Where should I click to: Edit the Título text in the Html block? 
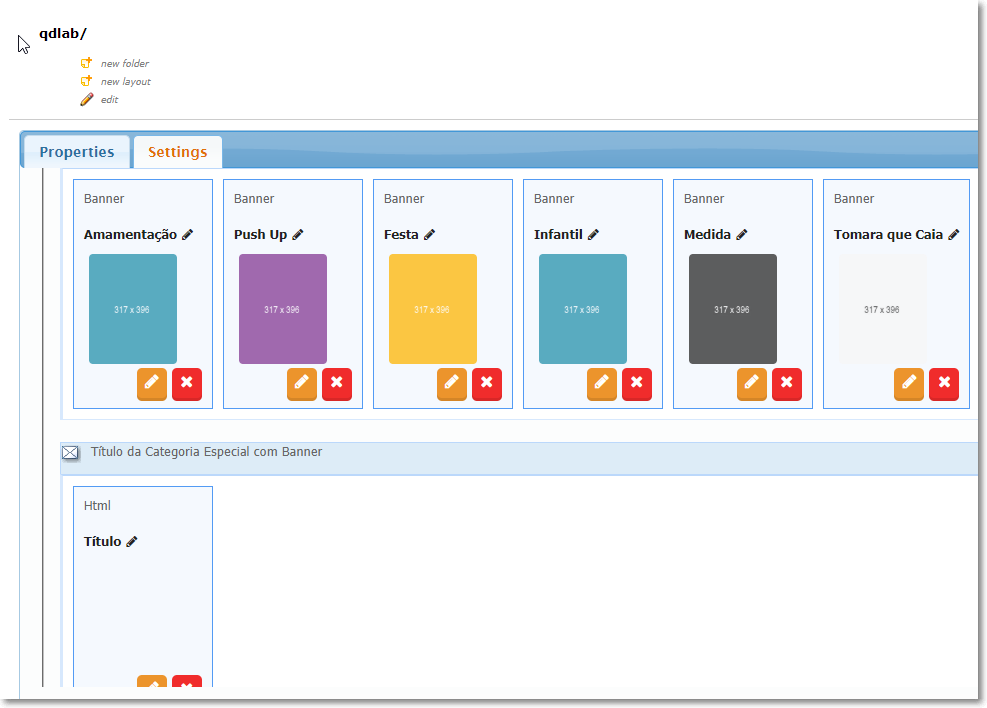pos(133,541)
